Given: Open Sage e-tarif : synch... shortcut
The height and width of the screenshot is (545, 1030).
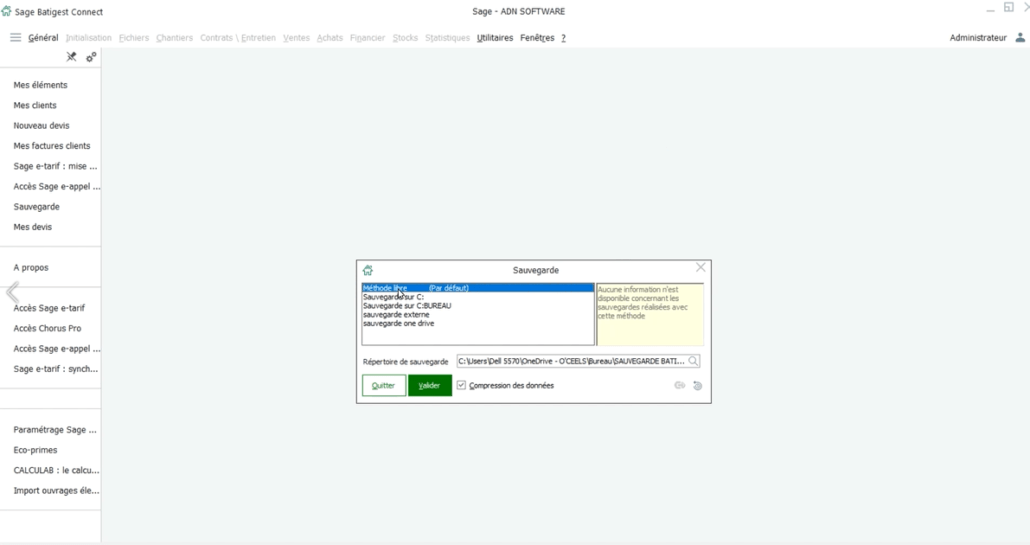Looking at the screenshot, I should coord(56,369).
